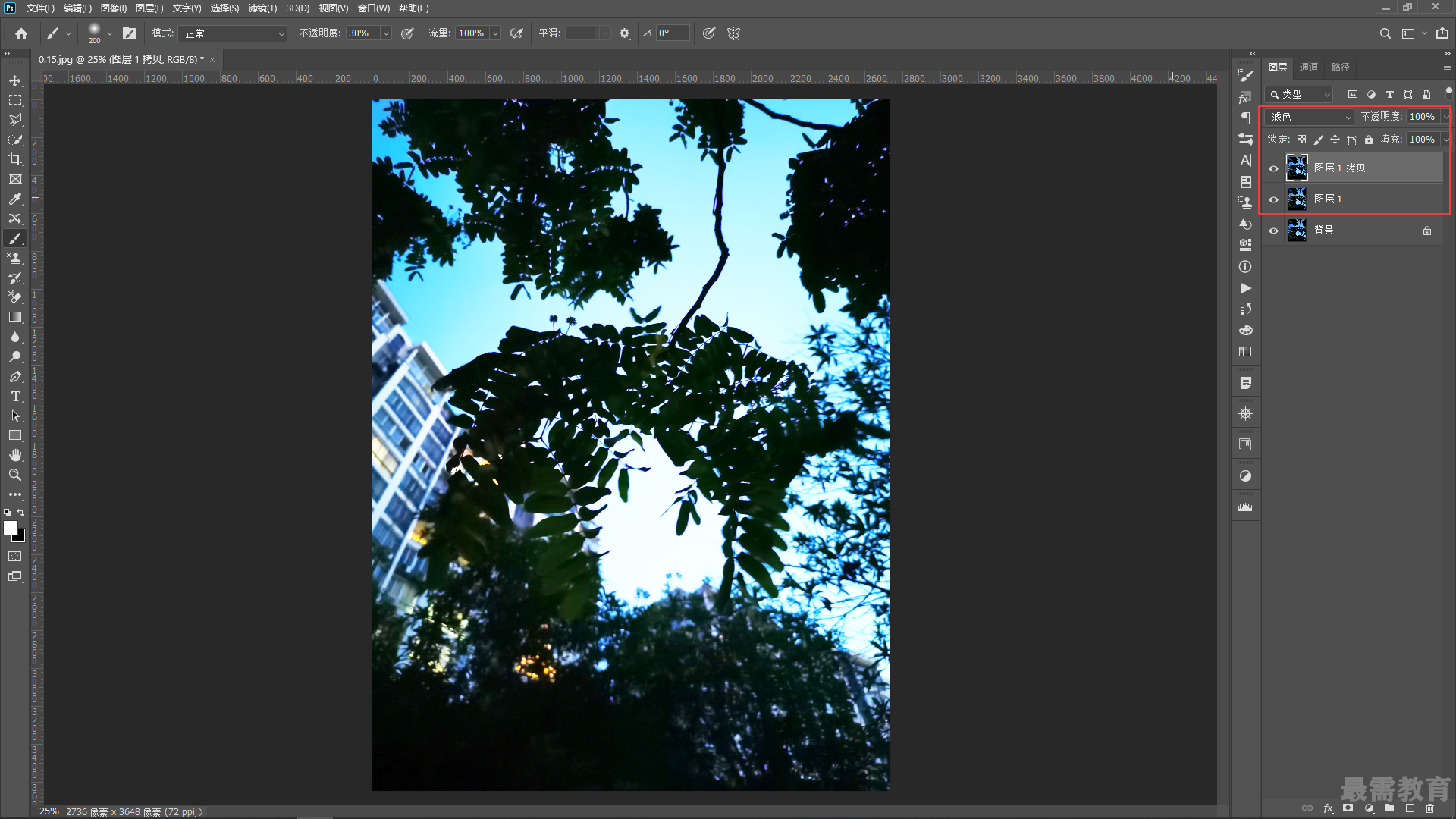Toggle layer filtering switch on or off

coord(1448,92)
